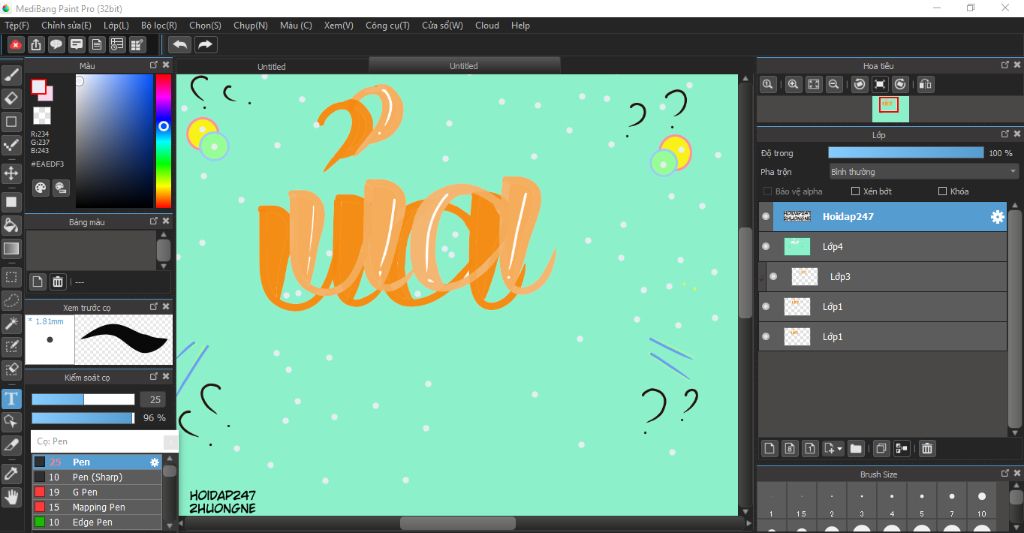This screenshot has height=533, width=1024.
Task: Toggle the Khóa lock checkbox
Action: click(x=942, y=191)
